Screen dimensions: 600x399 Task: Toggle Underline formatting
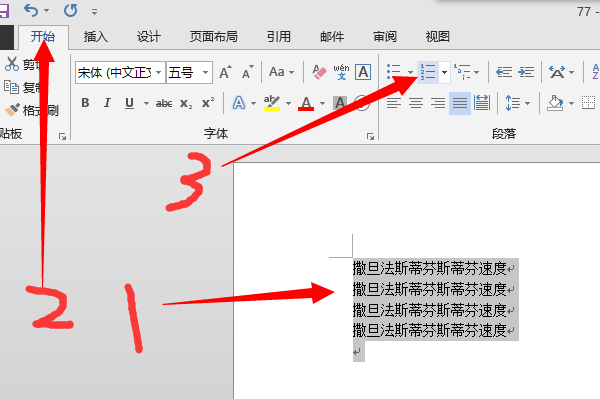click(x=129, y=103)
